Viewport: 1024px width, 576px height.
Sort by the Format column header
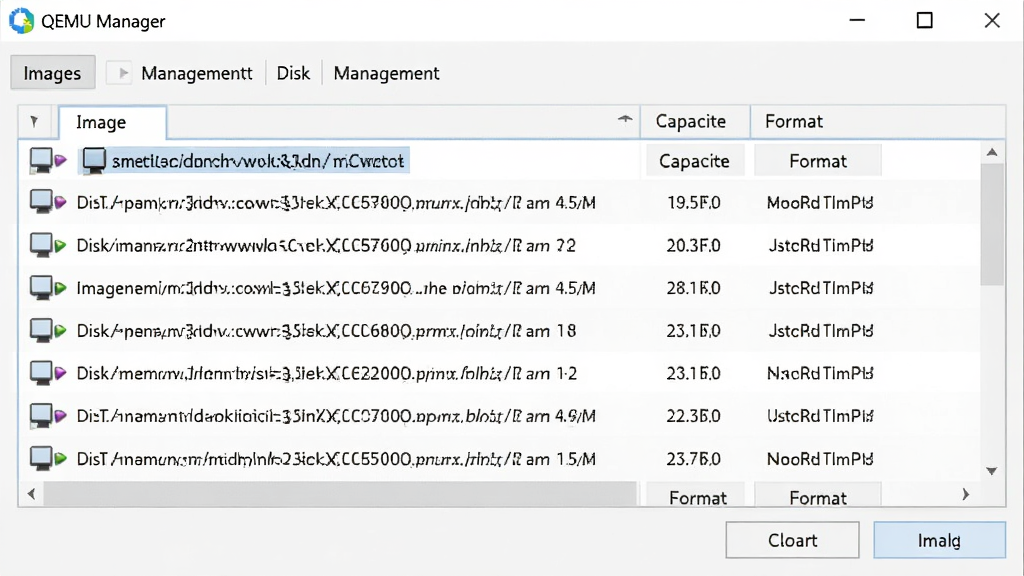tap(878, 121)
